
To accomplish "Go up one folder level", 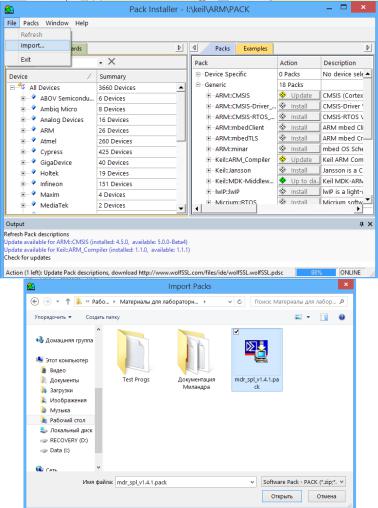I will click(68, 301).
